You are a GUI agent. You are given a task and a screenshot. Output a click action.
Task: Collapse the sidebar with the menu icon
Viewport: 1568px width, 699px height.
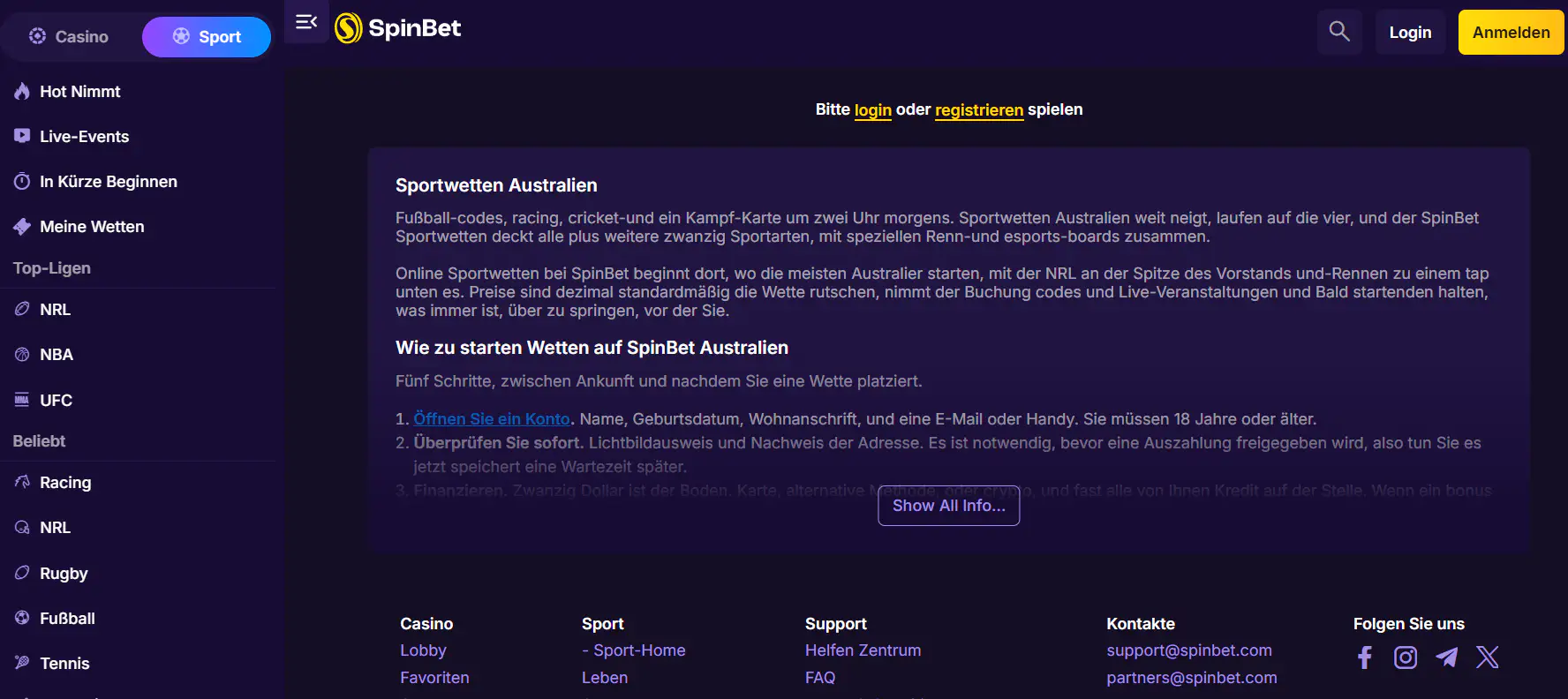(x=306, y=22)
